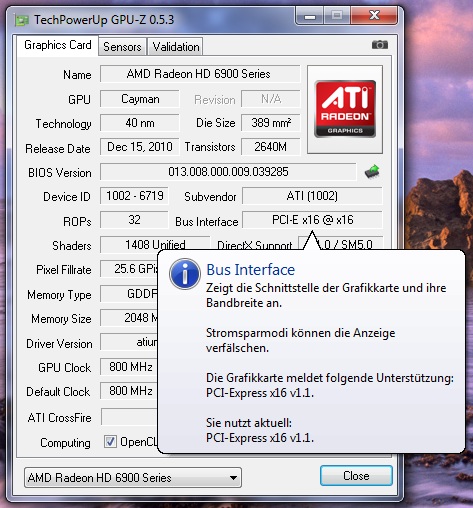Click the Technology field showing 40 nm

click(140, 123)
